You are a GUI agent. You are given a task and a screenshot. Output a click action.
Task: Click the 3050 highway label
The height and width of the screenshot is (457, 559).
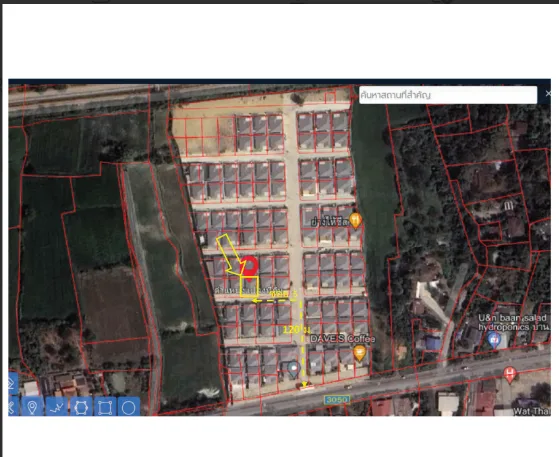[x=337, y=400]
